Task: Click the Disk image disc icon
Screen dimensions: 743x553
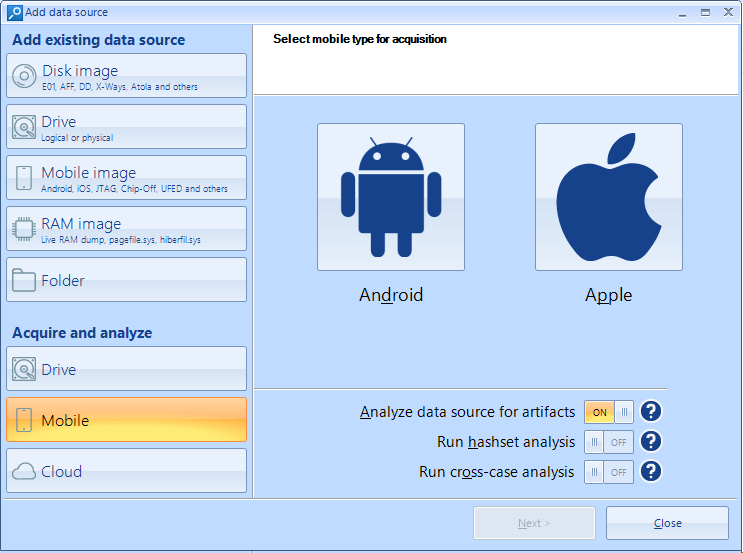Action: point(24,76)
